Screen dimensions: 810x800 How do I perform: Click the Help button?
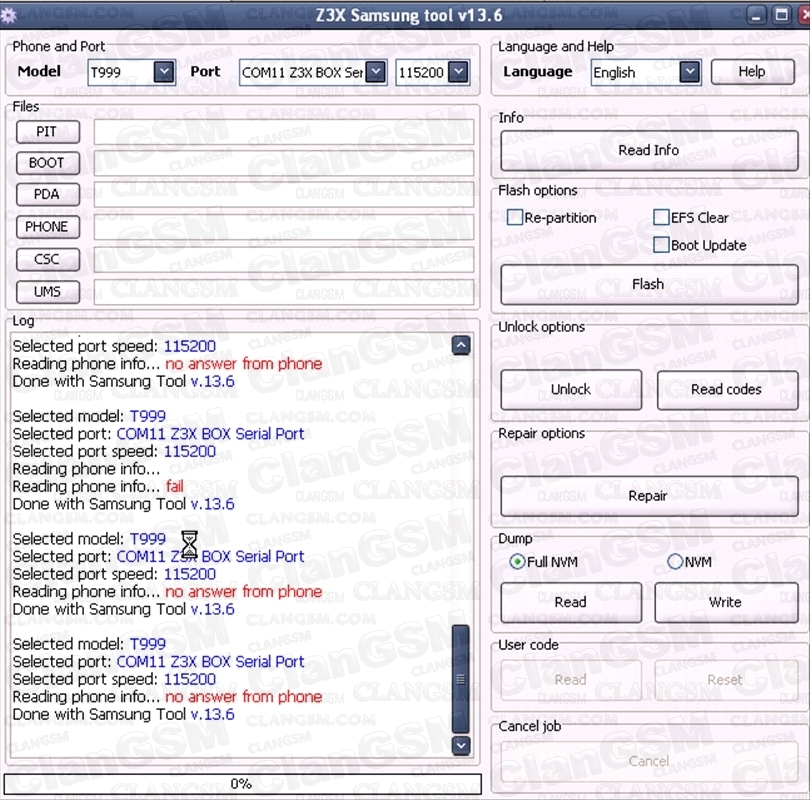(x=752, y=71)
